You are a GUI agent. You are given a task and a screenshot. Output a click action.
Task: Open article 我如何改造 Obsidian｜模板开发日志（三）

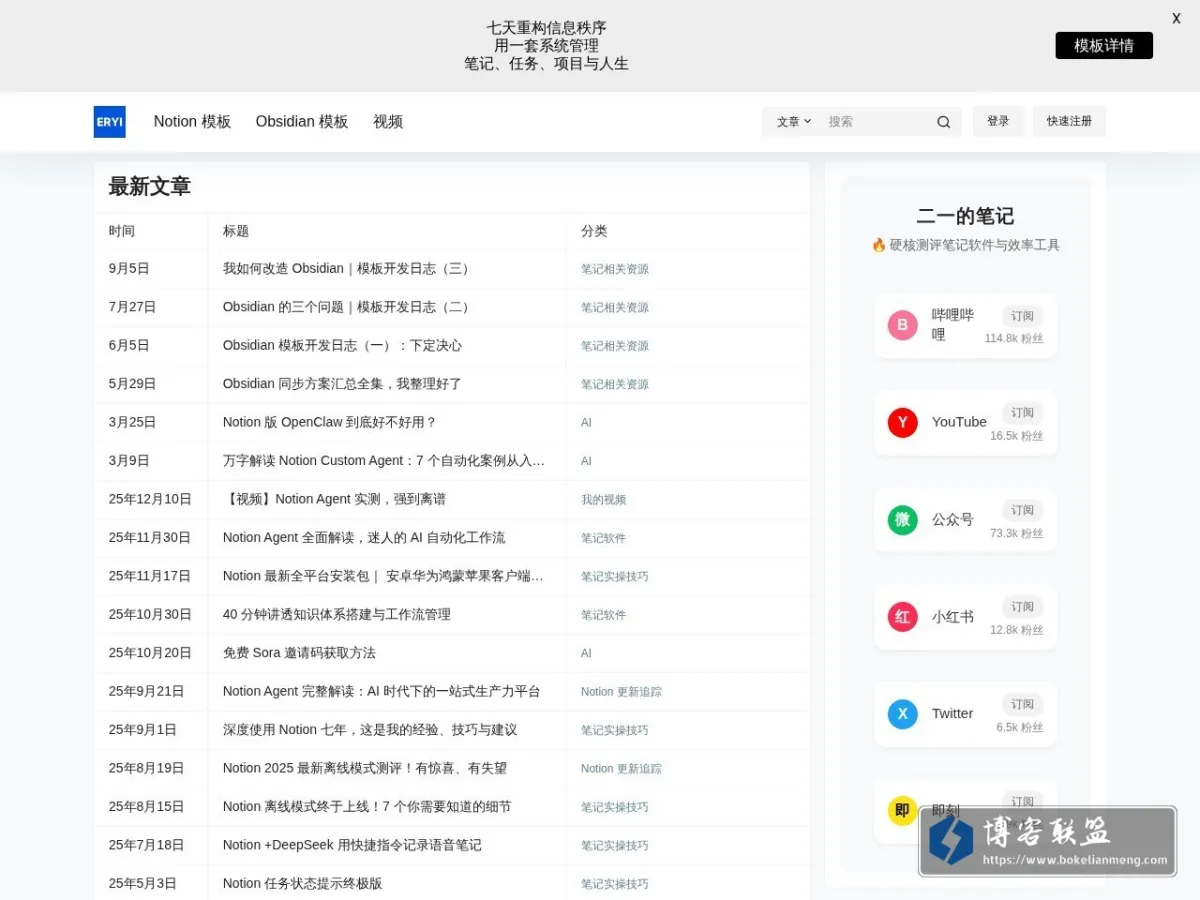click(346, 269)
